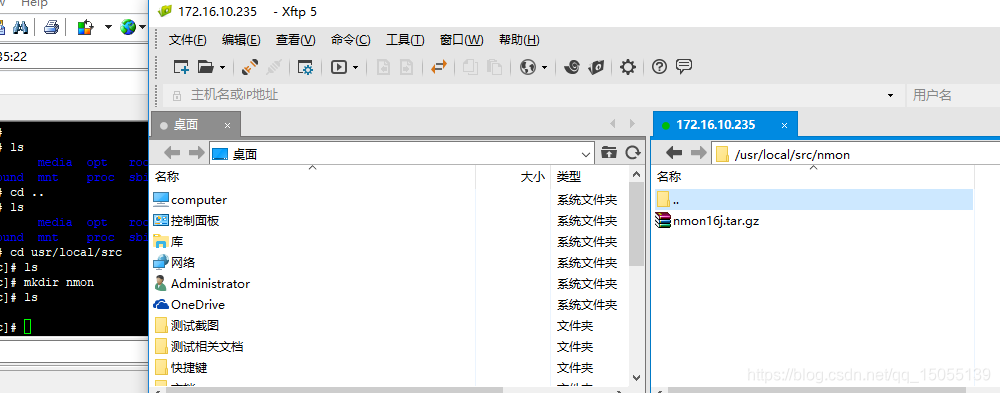Open the 编辑(E) menu
Viewport: 1000px width, 393px height.
pyautogui.click(x=241, y=40)
